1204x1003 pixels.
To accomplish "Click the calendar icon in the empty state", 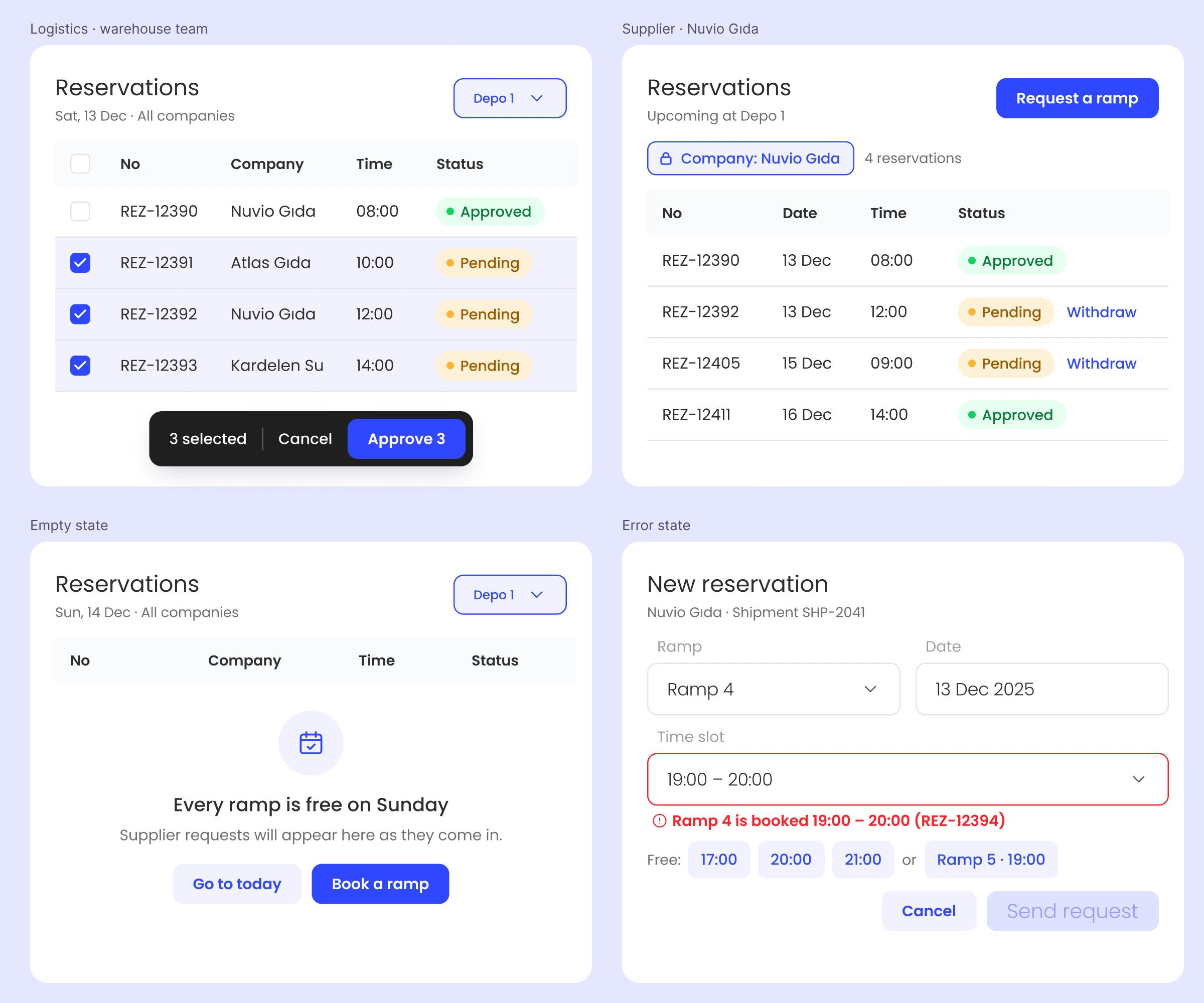I will pos(311,743).
